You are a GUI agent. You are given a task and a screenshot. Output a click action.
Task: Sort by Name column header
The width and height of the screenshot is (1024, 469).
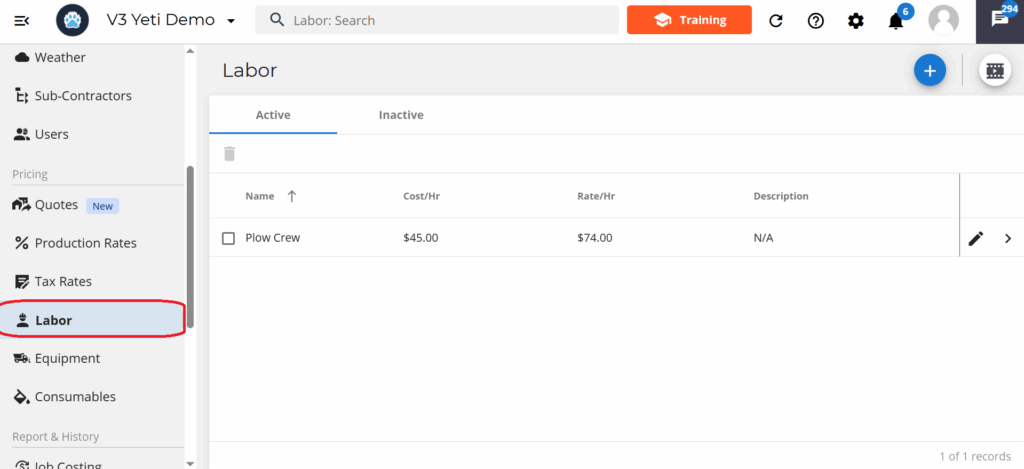[x=259, y=196]
